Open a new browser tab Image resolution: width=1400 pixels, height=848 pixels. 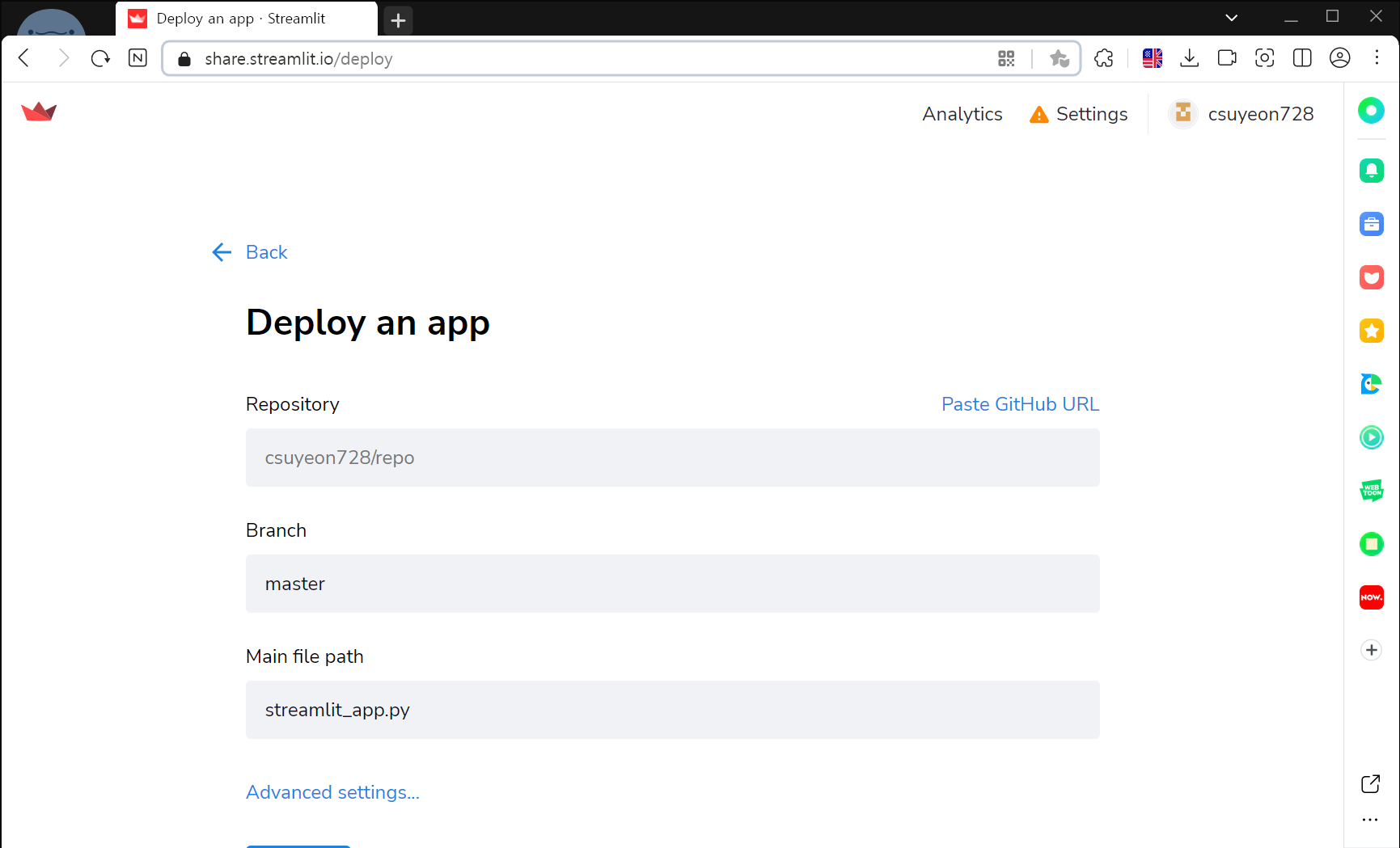398,20
